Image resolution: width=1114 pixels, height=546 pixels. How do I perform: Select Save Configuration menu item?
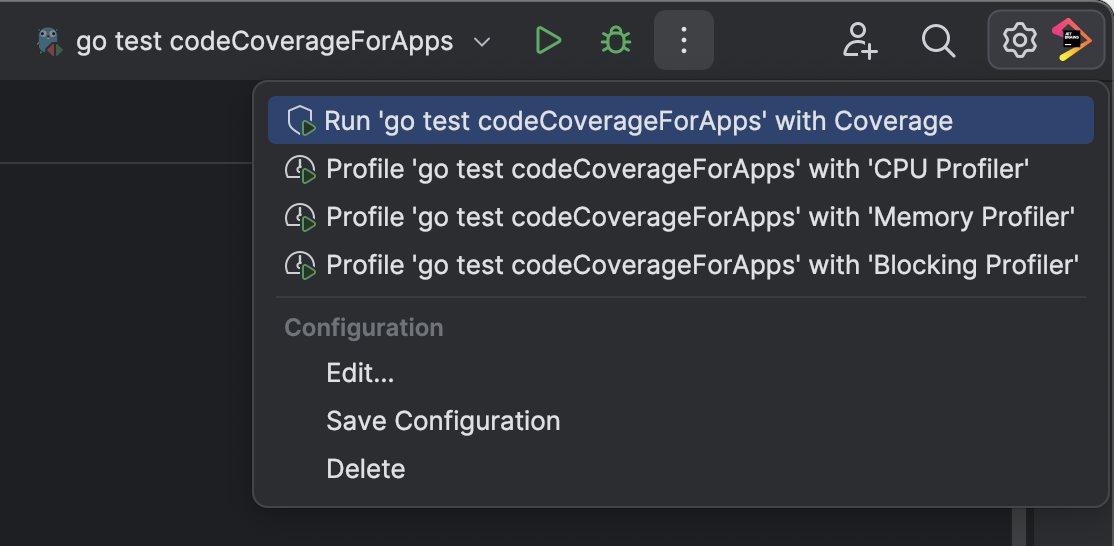(443, 421)
